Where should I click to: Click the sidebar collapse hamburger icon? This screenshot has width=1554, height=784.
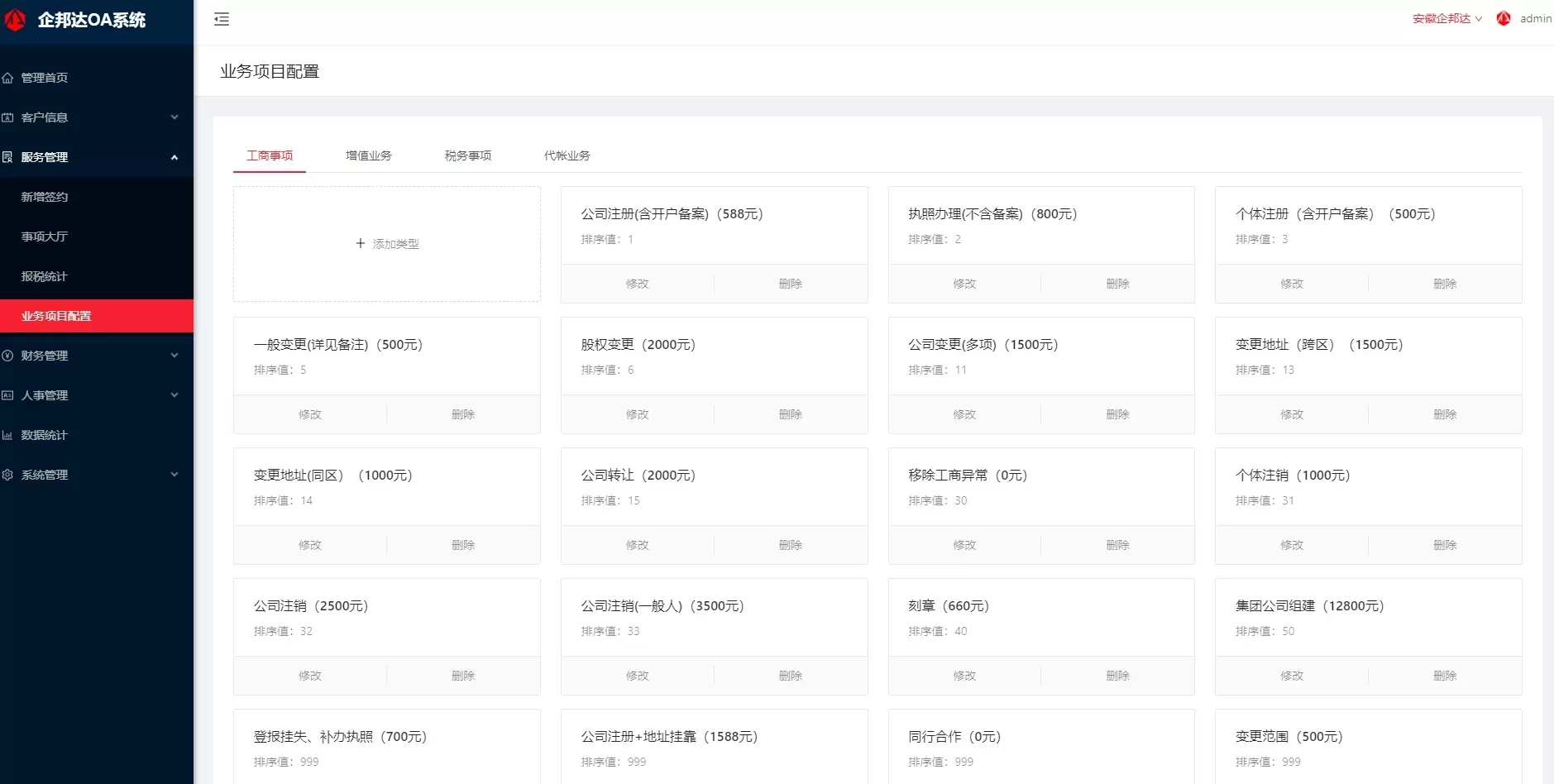coord(222,19)
